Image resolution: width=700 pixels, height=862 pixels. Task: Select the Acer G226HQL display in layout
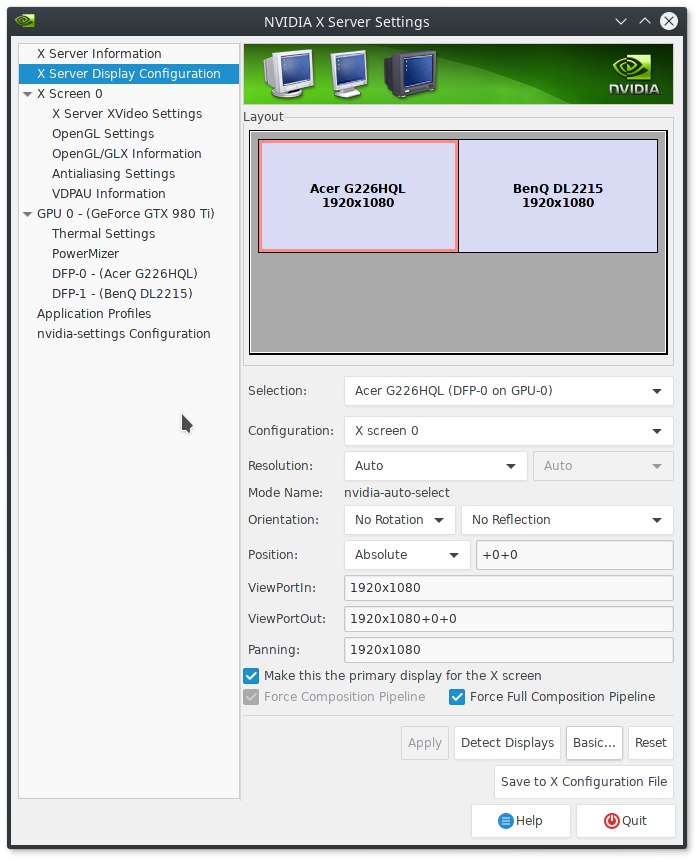358,196
